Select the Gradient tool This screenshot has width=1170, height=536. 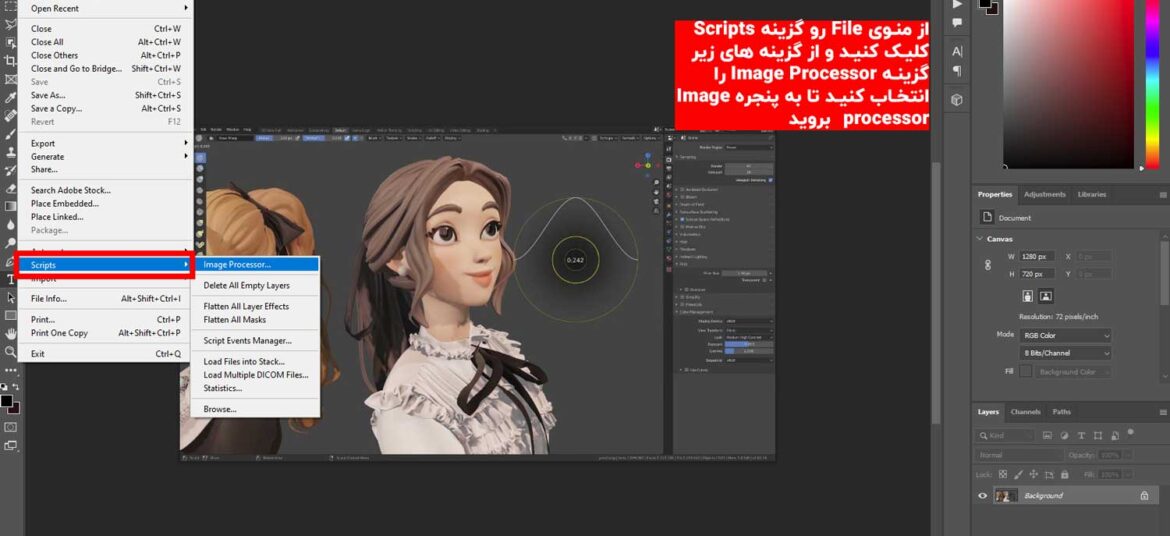(x=10, y=206)
